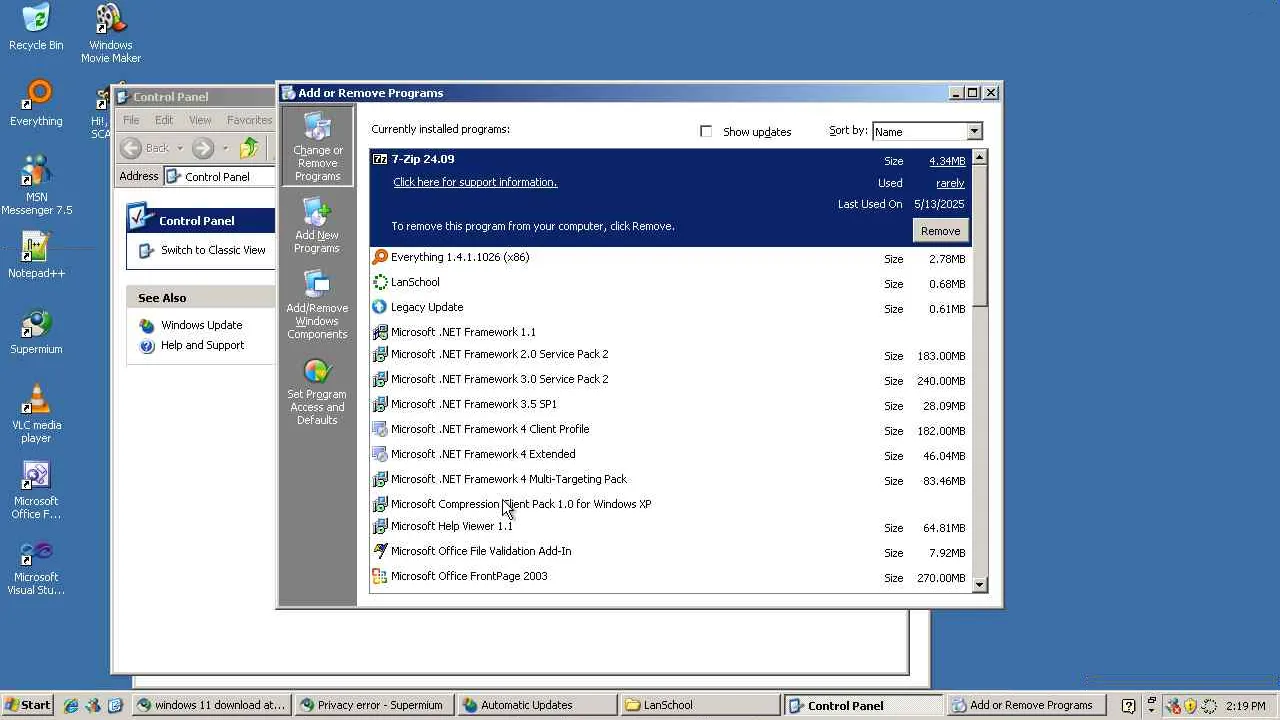This screenshot has width=1280, height=720.
Task: Open Notepad++ desktop icon
Action: tap(36, 256)
